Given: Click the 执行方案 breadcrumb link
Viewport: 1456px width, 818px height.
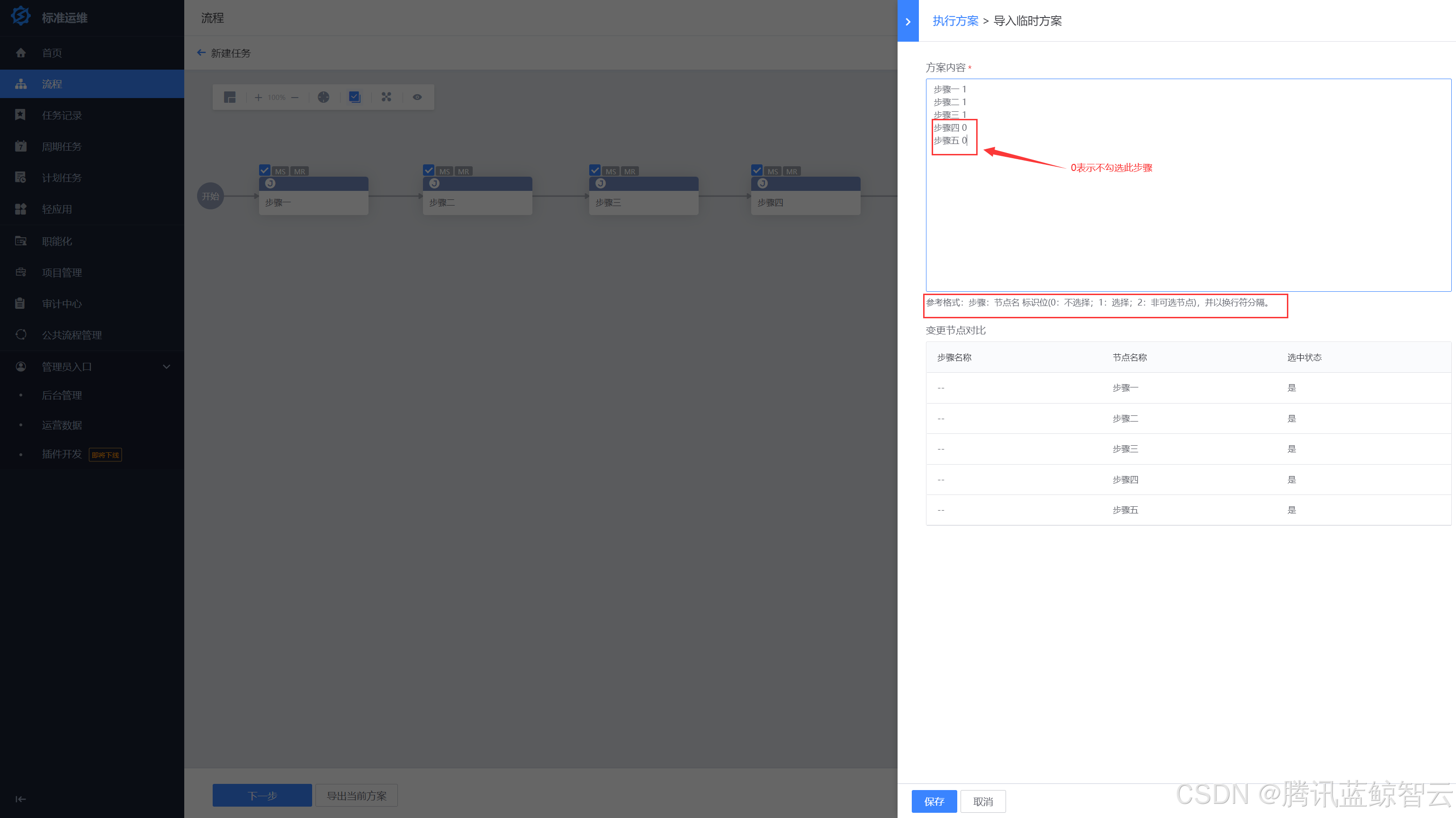Looking at the screenshot, I should [955, 21].
